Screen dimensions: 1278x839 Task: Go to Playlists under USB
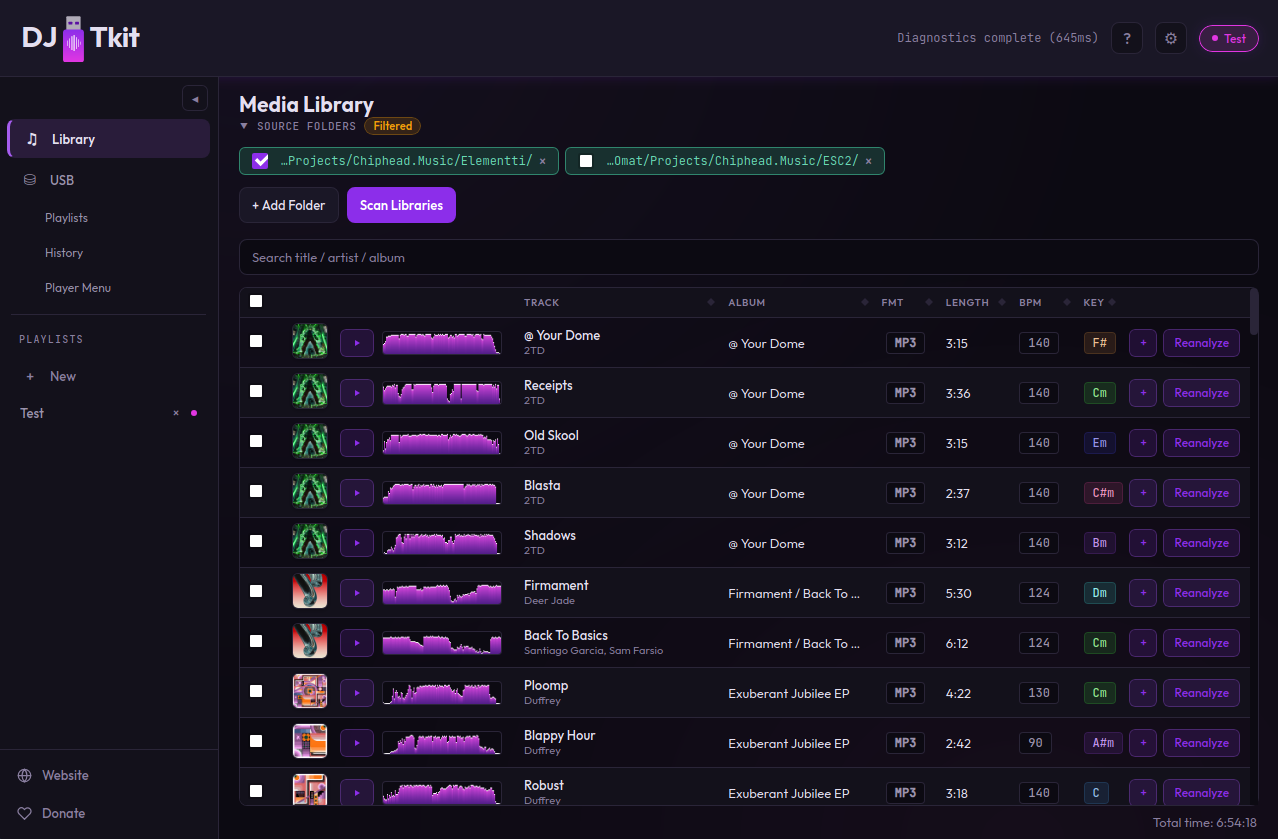[66, 218]
